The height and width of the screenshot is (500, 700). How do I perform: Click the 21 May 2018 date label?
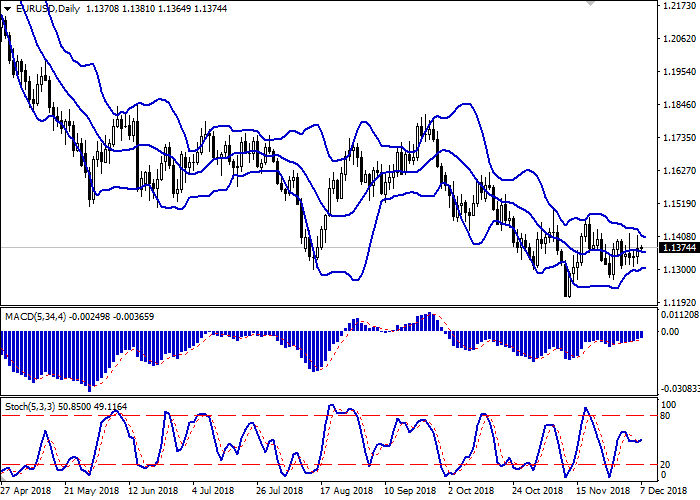[x=92, y=491]
